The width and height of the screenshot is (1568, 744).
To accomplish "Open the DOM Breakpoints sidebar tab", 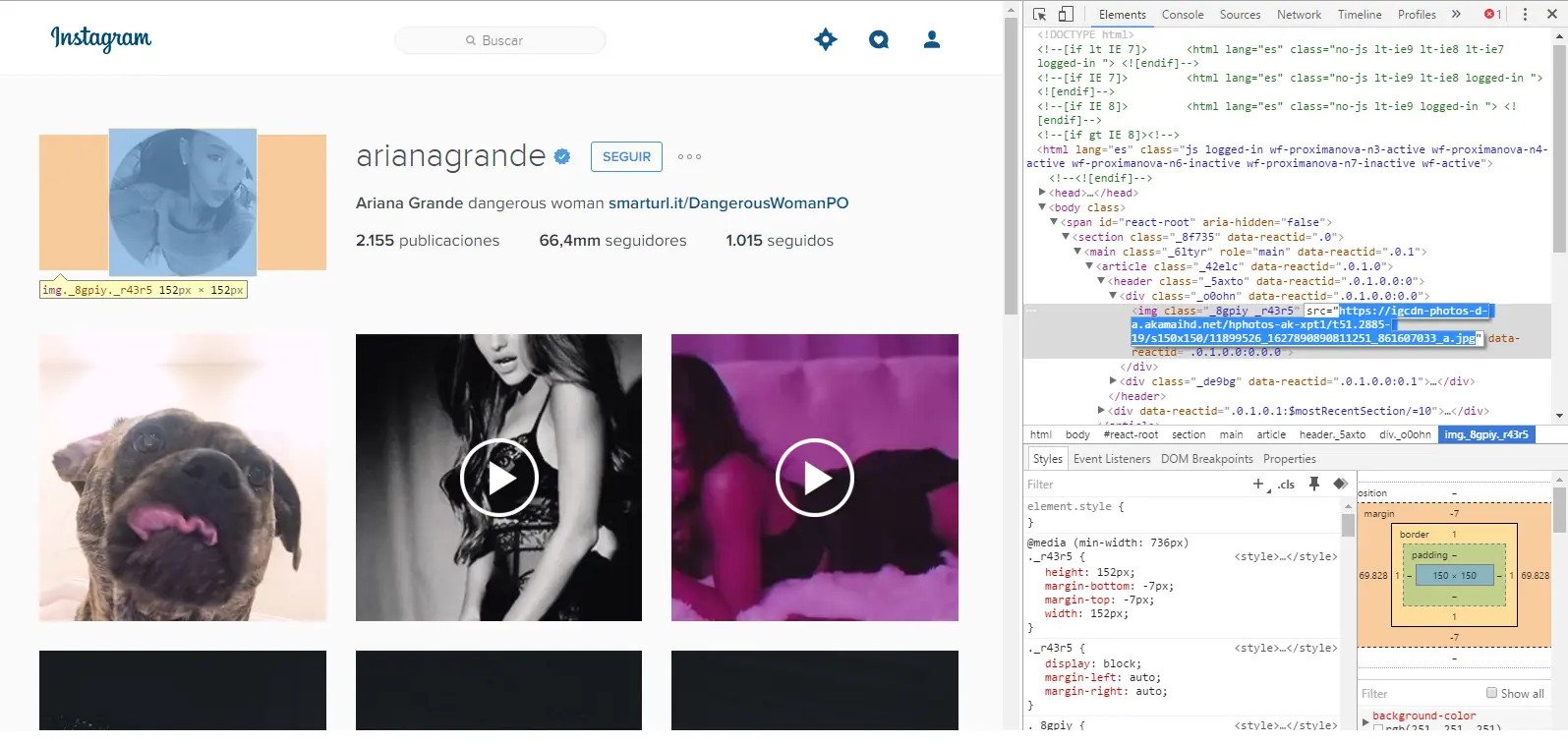I will coord(1207,459).
